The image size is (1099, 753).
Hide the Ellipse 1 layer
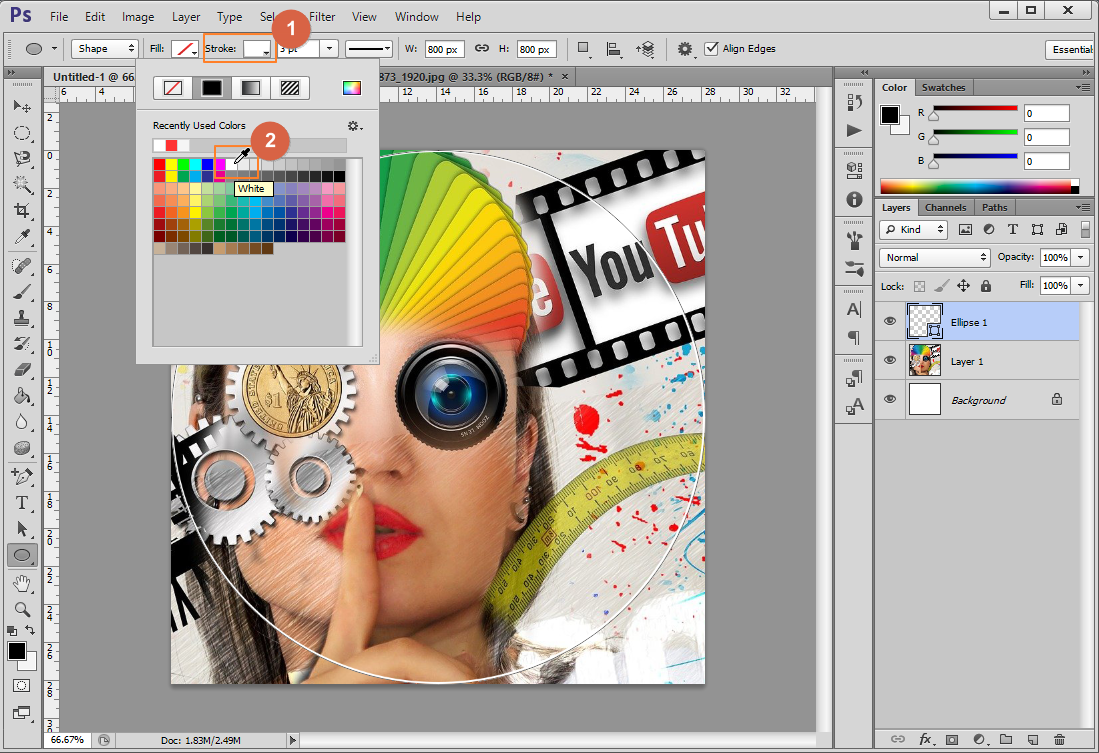pos(889,321)
